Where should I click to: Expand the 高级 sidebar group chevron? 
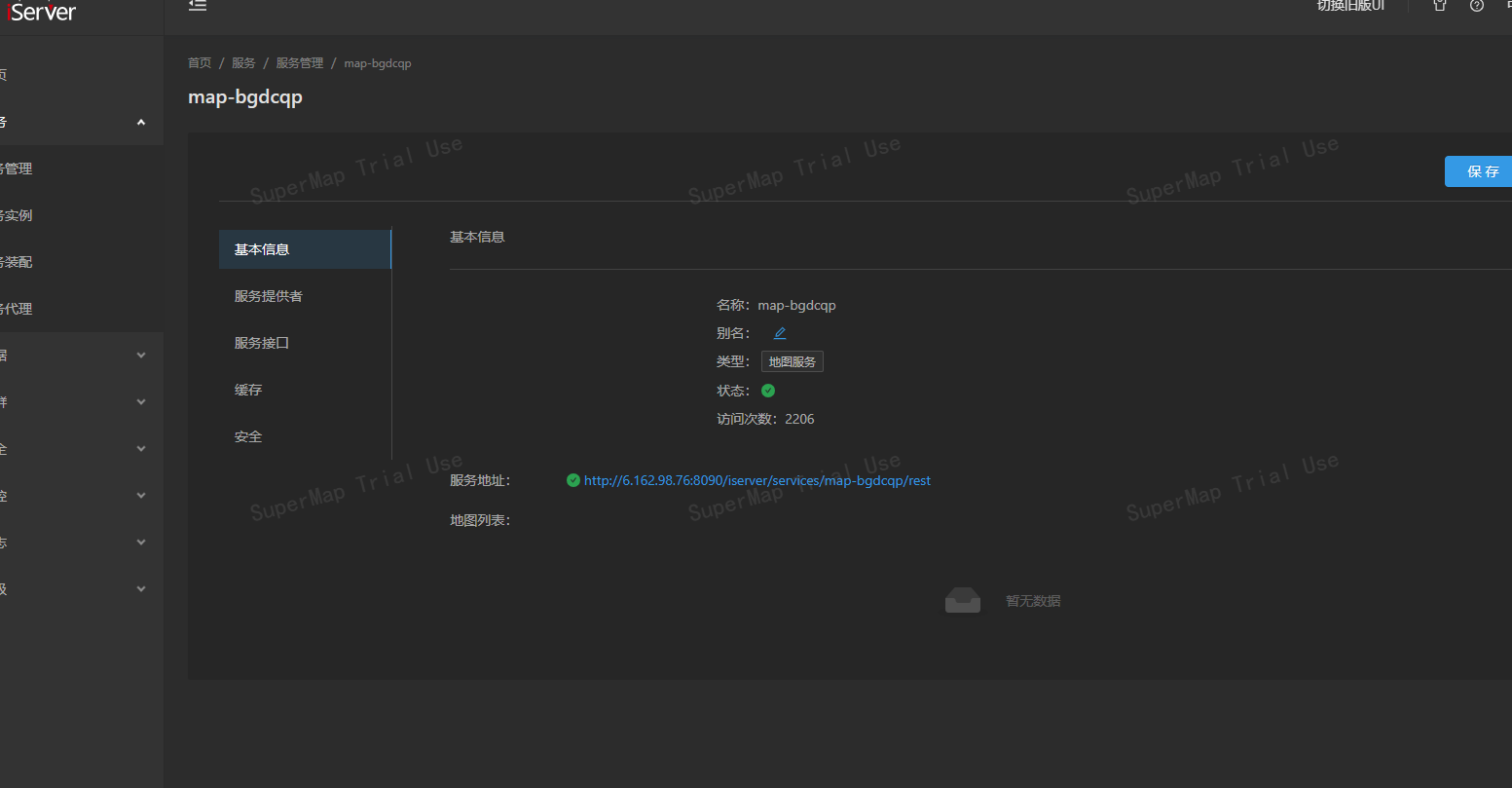click(141, 589)
